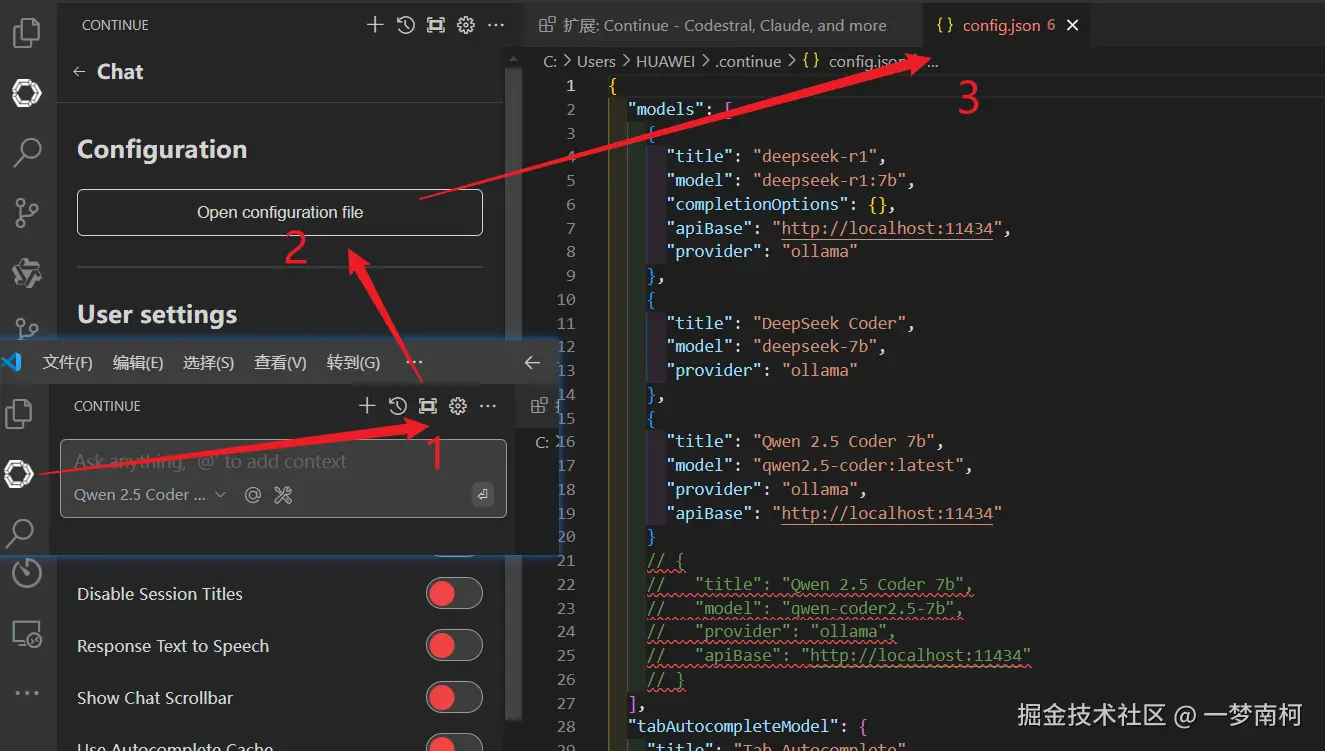The height and width of the screenshot is (751, 1325).
Task: Send the message with the enter-arrow button
Action: click(x=482, y=494)
